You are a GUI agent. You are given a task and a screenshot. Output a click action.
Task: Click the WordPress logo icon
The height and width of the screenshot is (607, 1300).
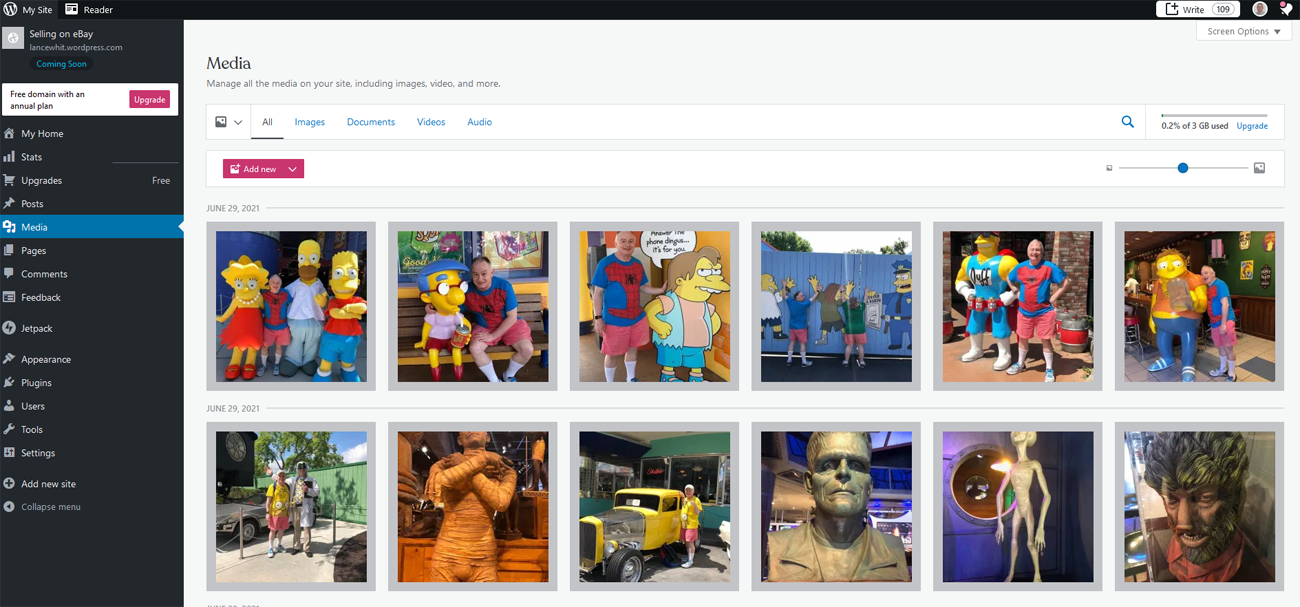pos(10,9)
